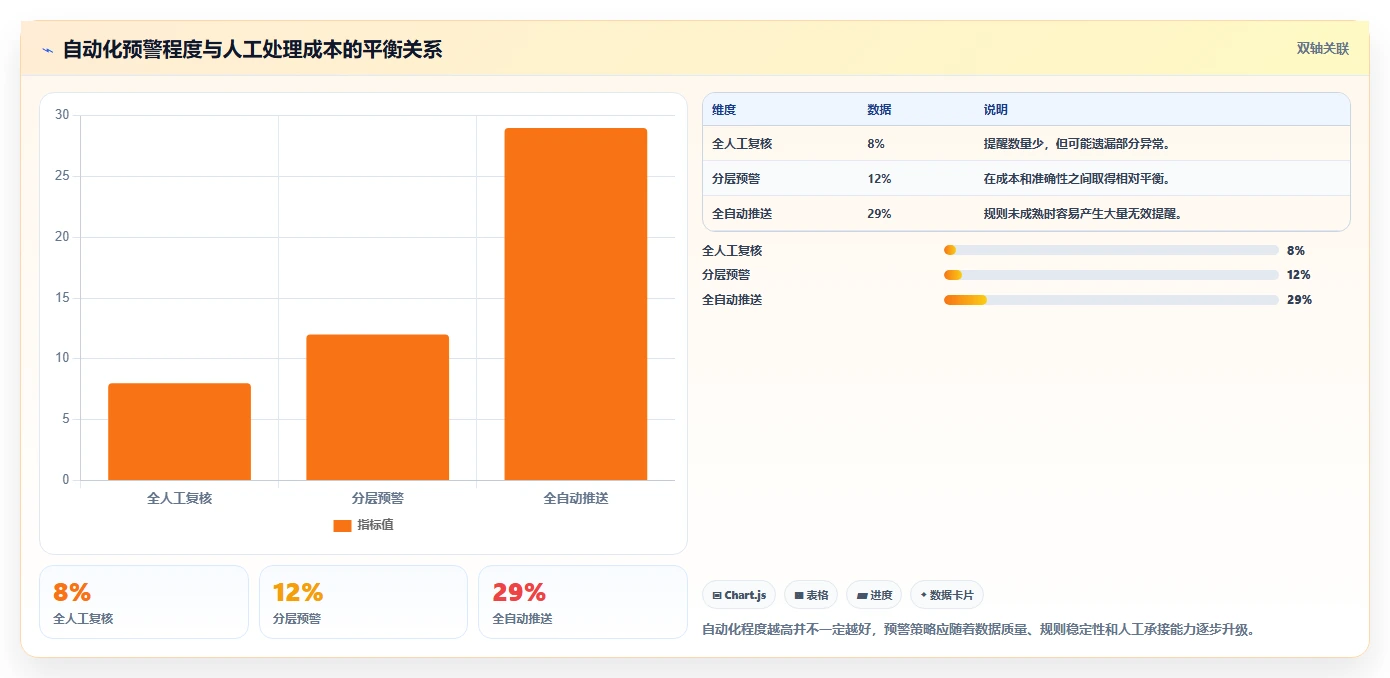Click the footer note starting 自动化程度越高
This screenshot has height=678, width=1390.
point(979,630)
